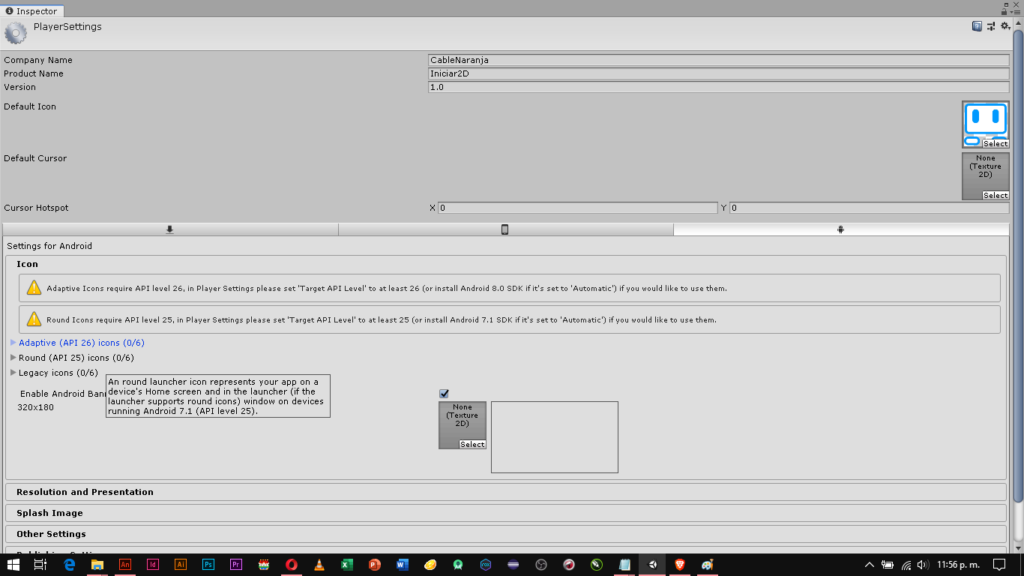Open the Resolution and Presentation section

85,492
